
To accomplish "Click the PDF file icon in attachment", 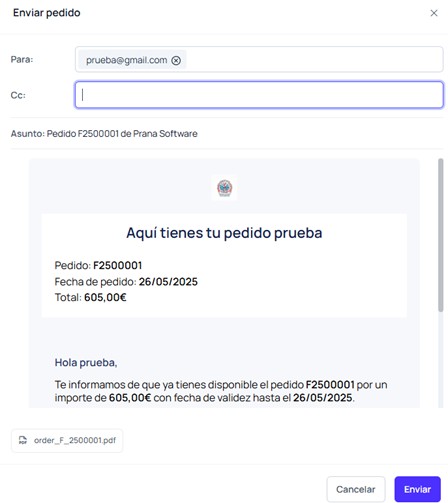I will [x=23, y=440].
